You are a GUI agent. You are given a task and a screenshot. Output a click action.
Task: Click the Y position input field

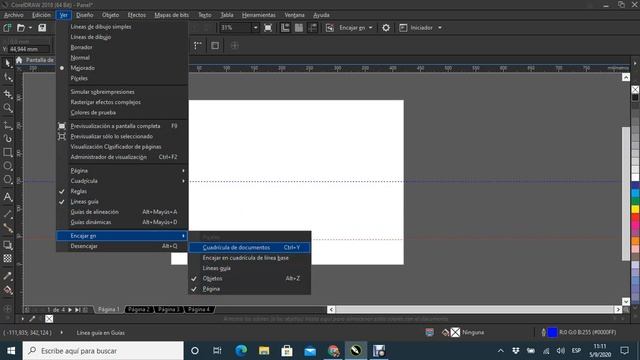pyautogui.click(x=29, y=49)
